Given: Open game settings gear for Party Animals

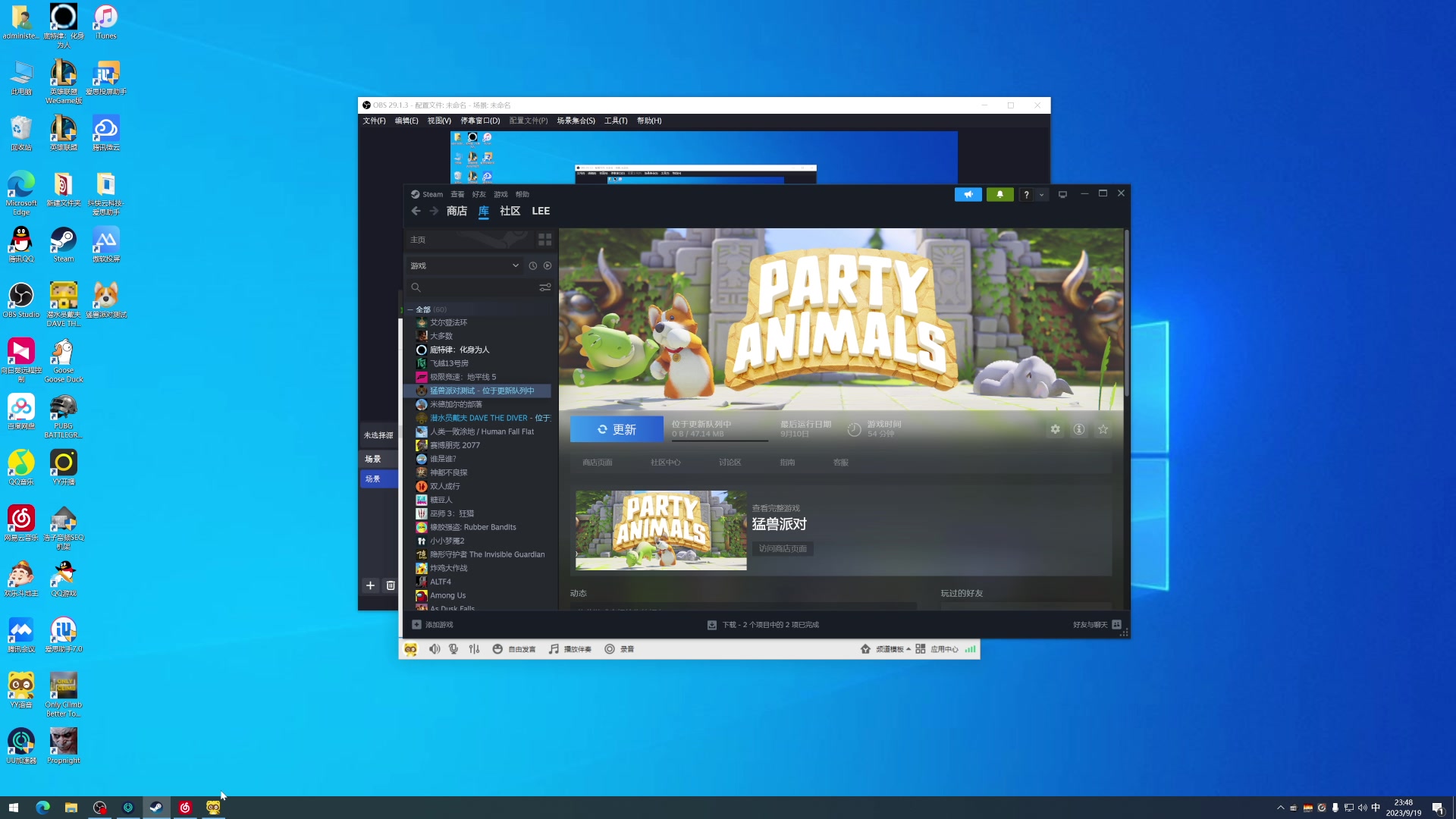Looking at the screenshot, I should click(x=1055, y=429).
